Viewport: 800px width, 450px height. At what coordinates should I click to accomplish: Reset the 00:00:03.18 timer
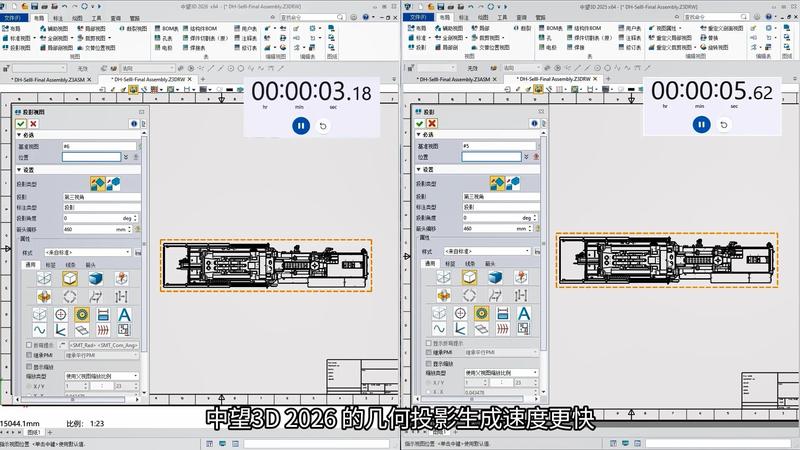[323, 126]
